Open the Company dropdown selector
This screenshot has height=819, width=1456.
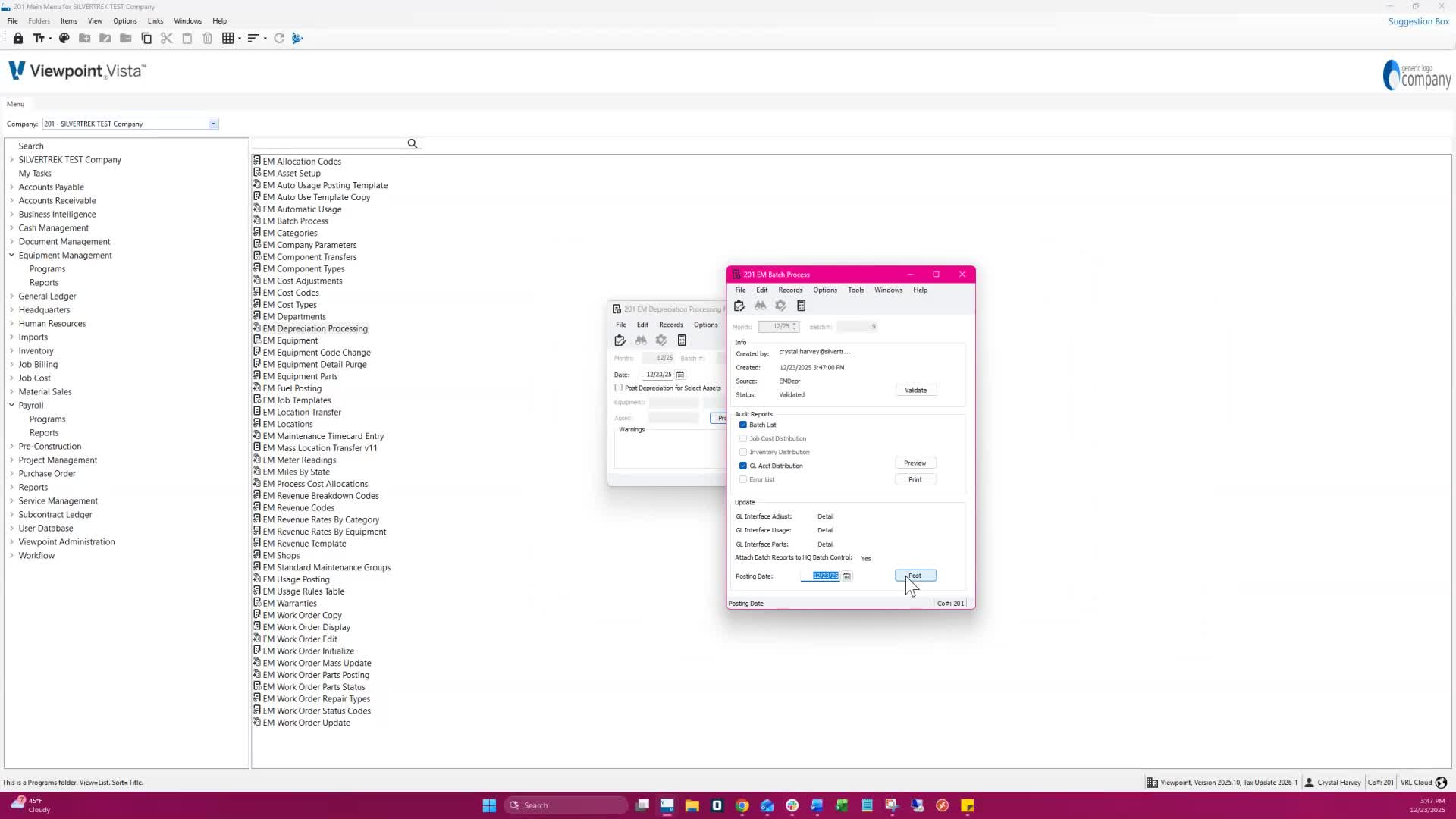213,124
